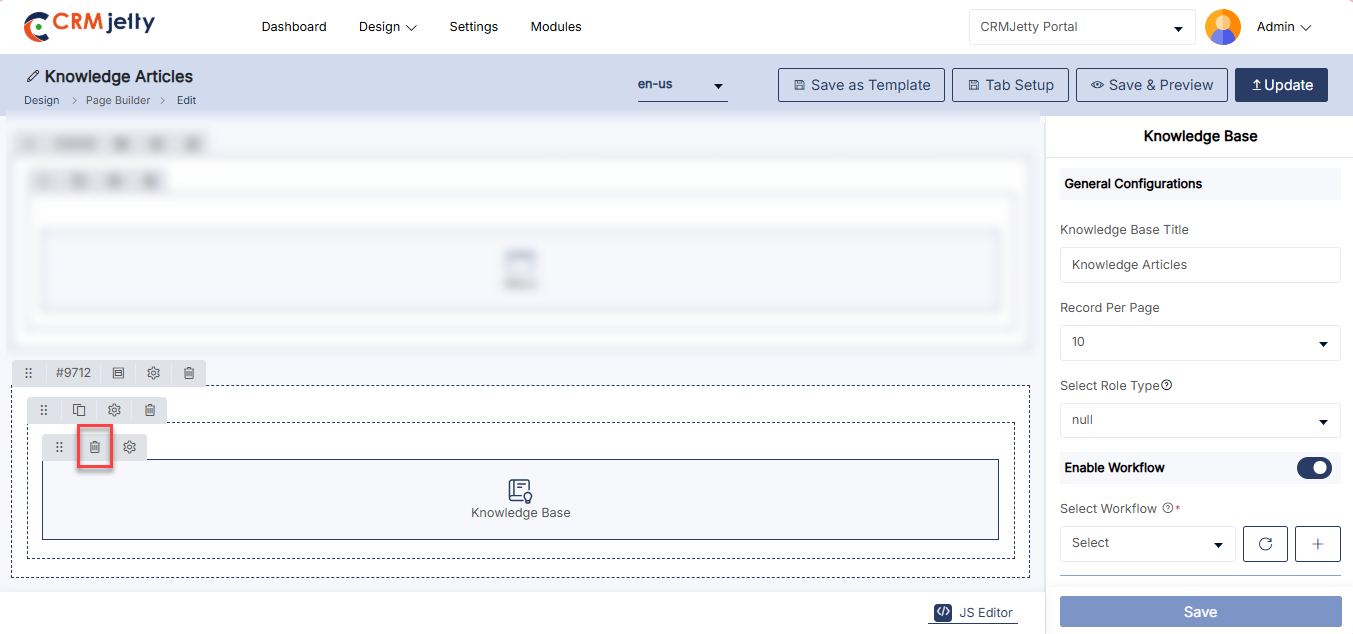Open the Design menu
This screenshot has width=1353, height=634.
(x=388, y=27)
